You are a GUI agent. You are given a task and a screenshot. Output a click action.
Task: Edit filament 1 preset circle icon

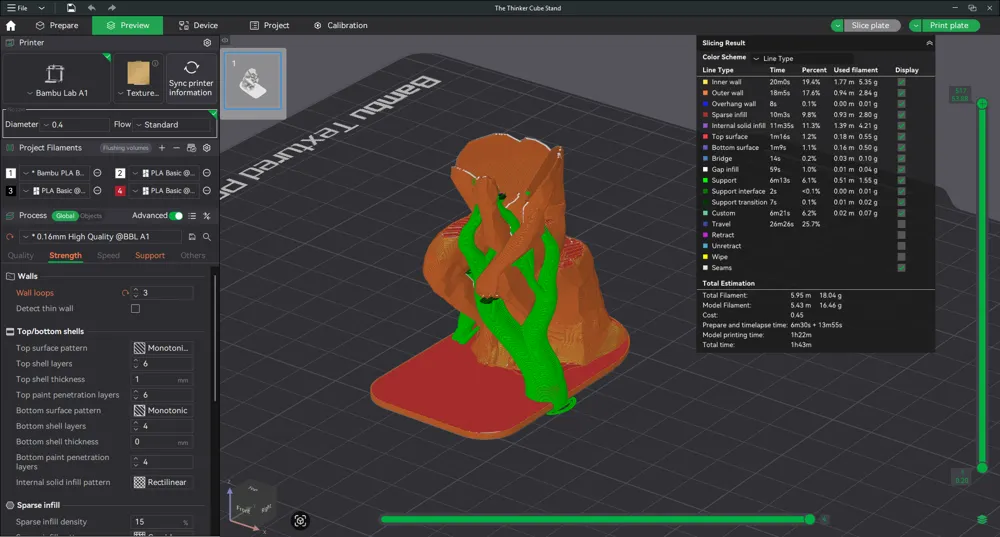tap(98, 173)
